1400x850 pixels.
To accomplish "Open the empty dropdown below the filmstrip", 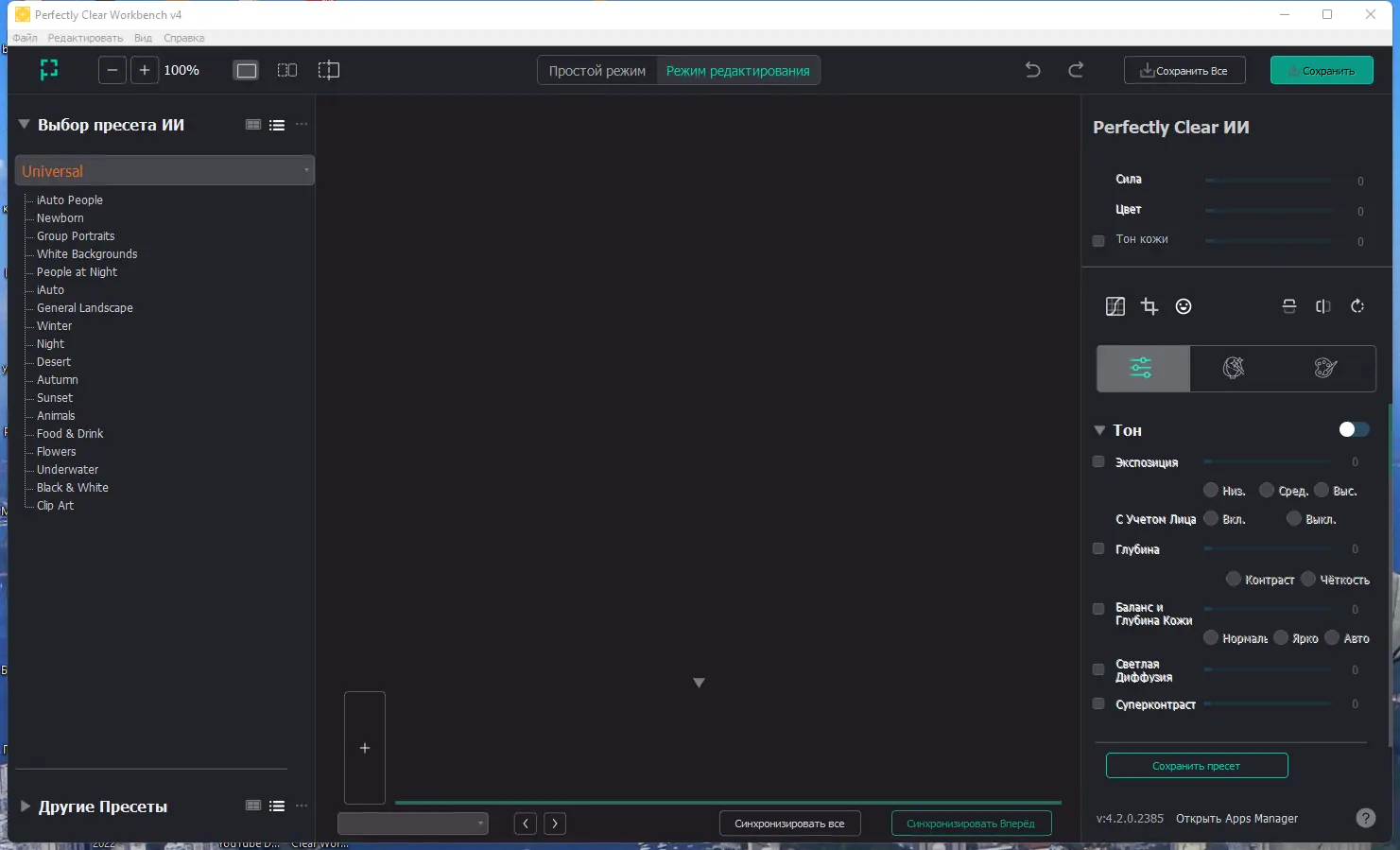I will coord(413,824).
